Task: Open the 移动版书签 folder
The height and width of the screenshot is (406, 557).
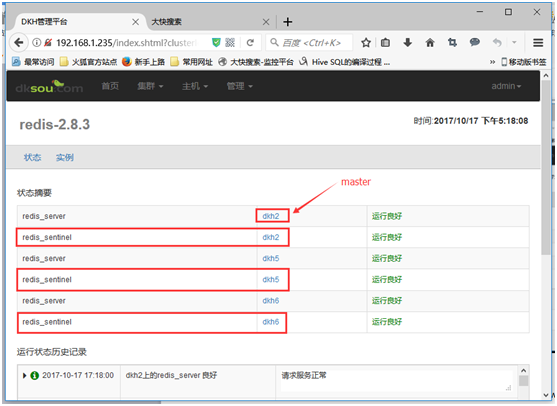Action: pyautogui.click(x=524, y=62)
